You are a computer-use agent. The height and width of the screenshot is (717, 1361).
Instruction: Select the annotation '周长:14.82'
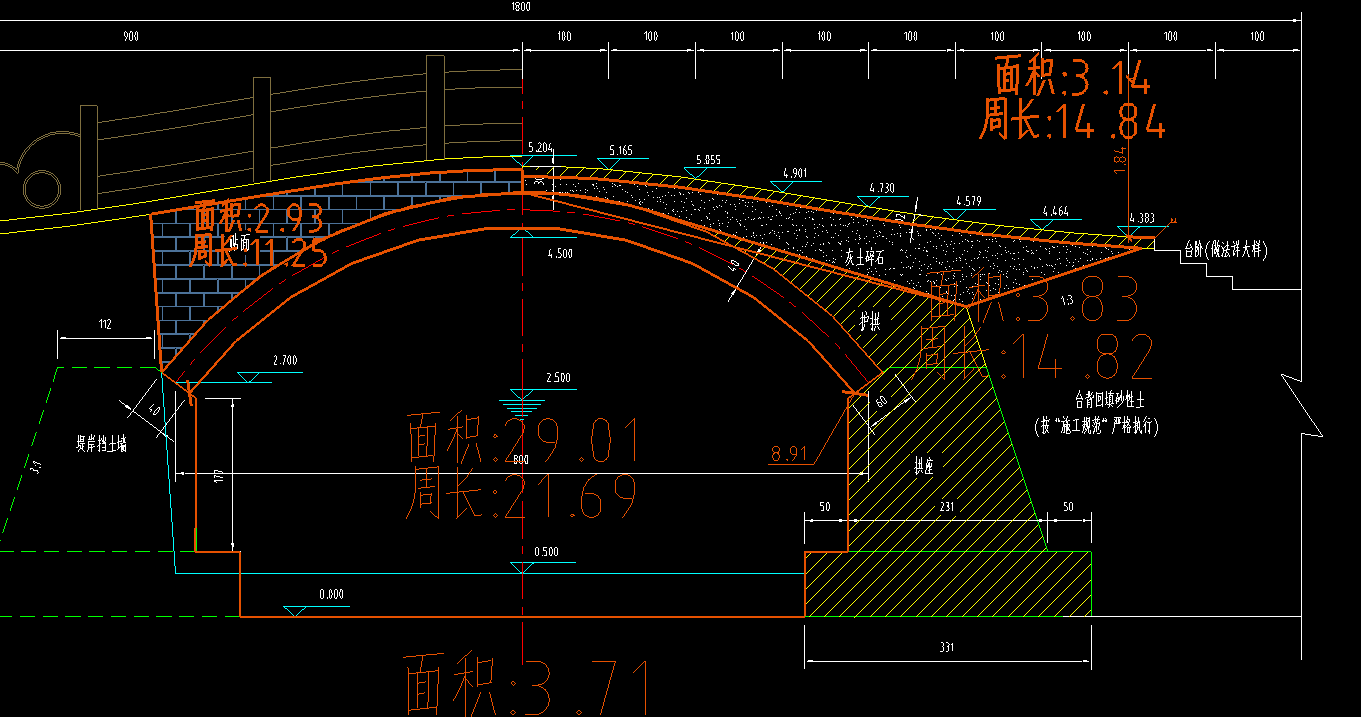pos(1036,355)
